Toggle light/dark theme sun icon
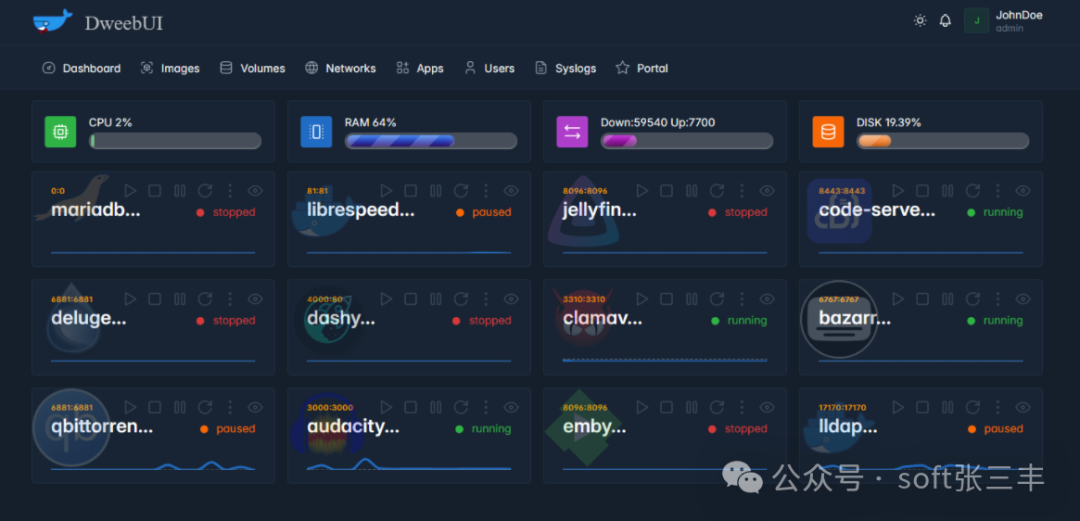The height and width of the screenshot is (521, 1080). [920, 21]
